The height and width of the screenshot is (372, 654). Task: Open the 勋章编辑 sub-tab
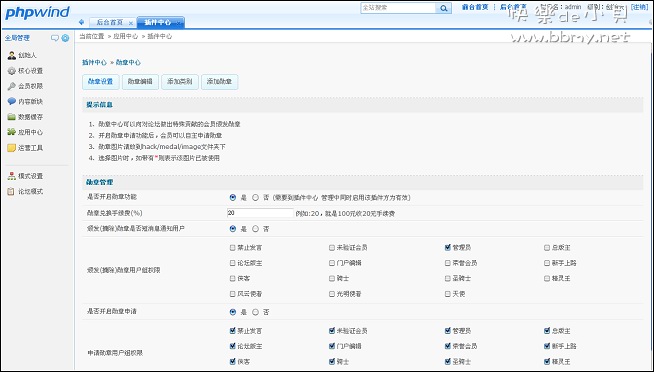140,82
